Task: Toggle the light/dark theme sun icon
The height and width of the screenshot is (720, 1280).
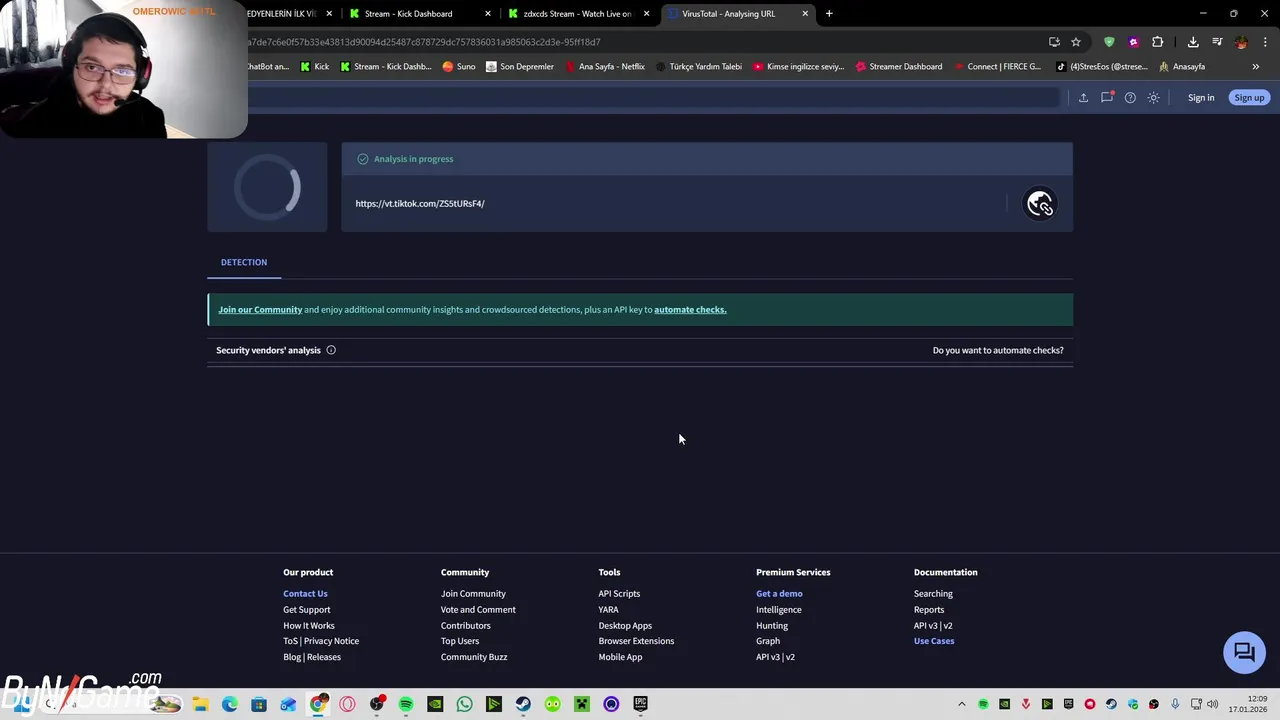Action: point(1154,97)
